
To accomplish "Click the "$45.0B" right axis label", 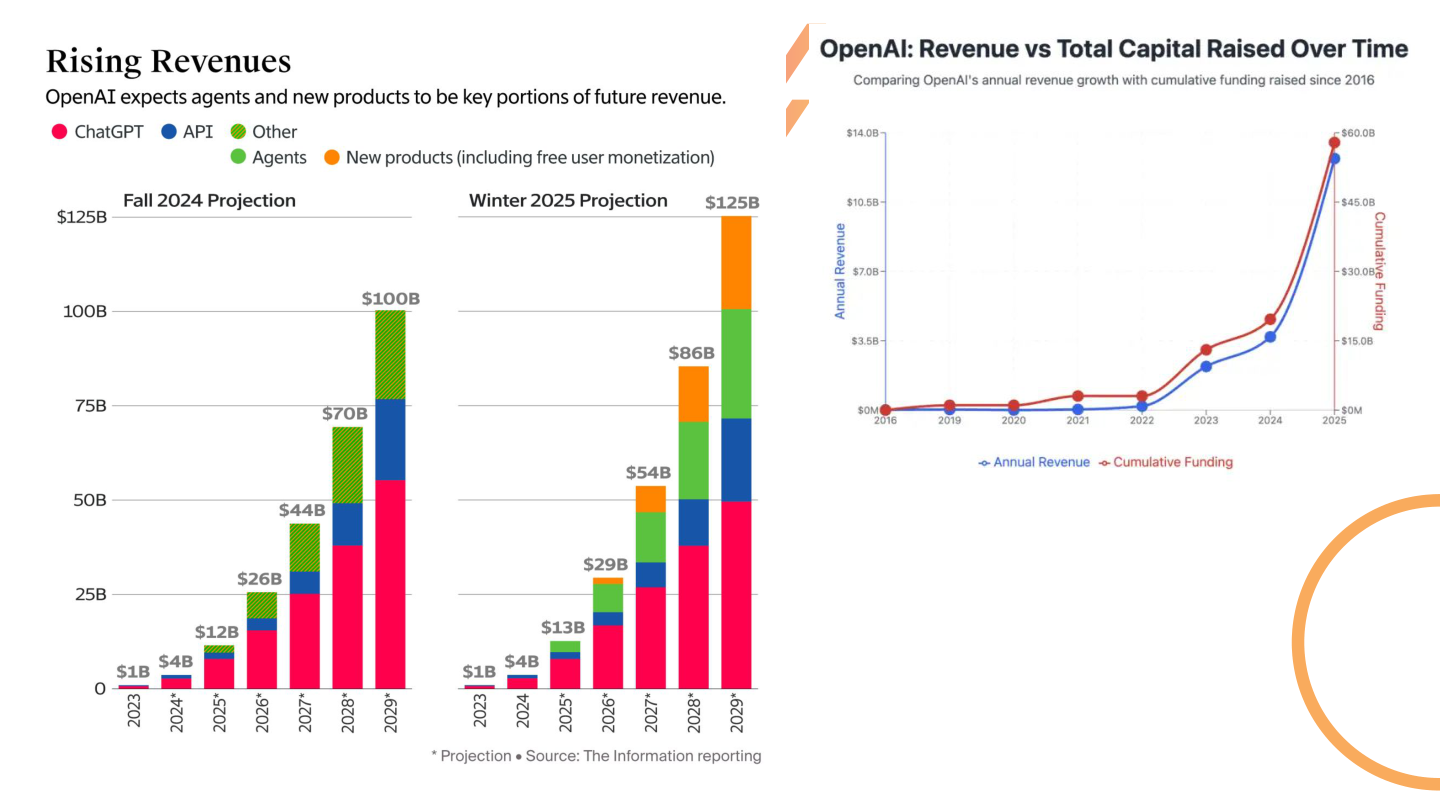I will point(1358,202).
